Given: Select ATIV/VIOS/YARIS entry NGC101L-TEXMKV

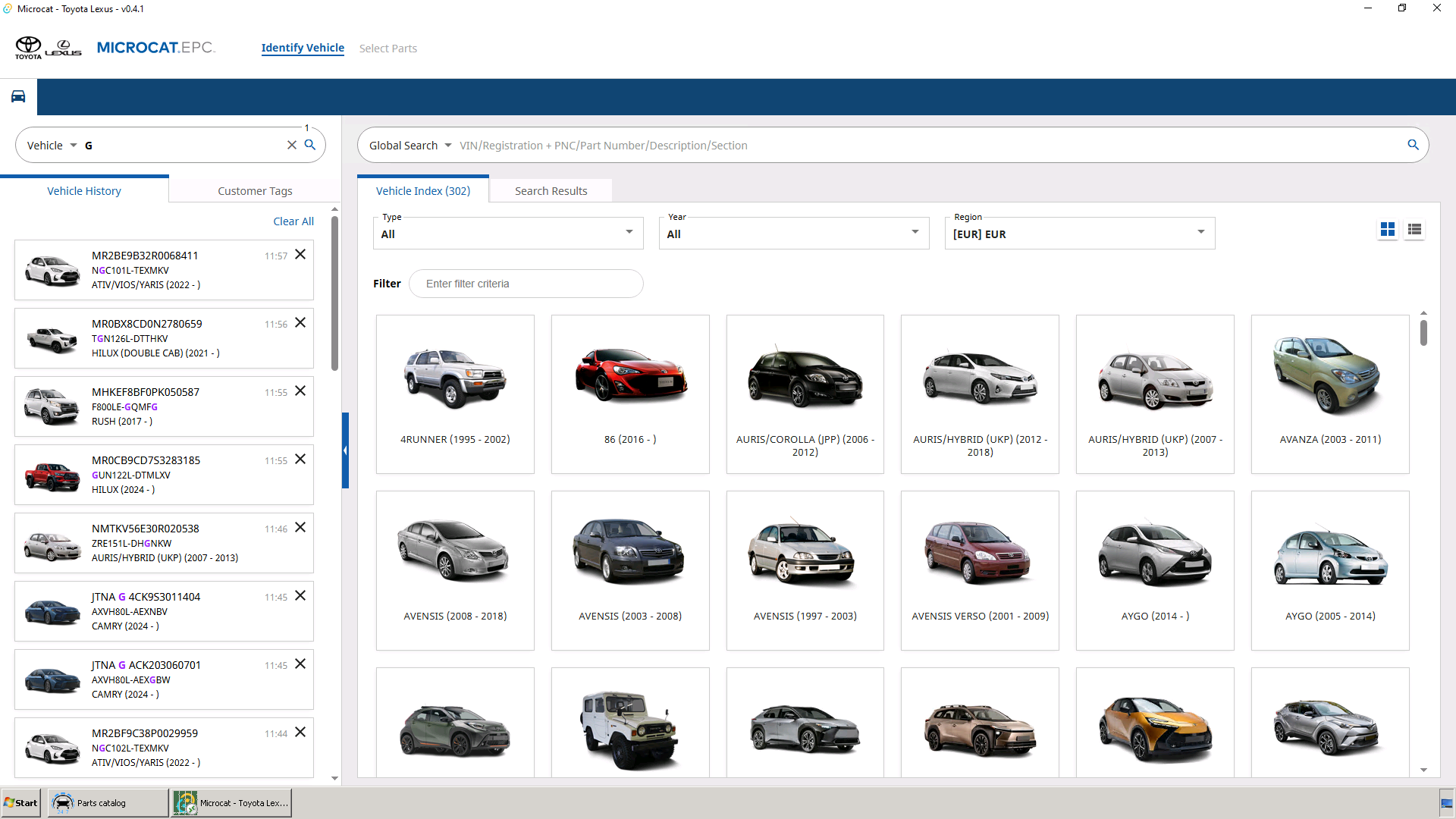Looking at the screenshot, I should click(x=164, y=270).
